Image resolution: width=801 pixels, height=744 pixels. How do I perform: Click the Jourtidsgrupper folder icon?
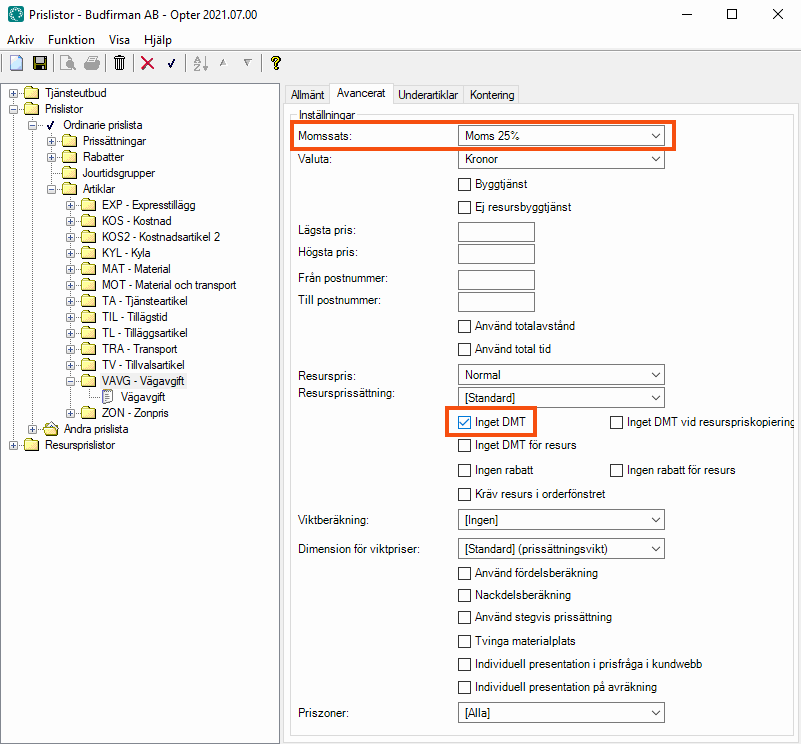[x=69, y=173]
